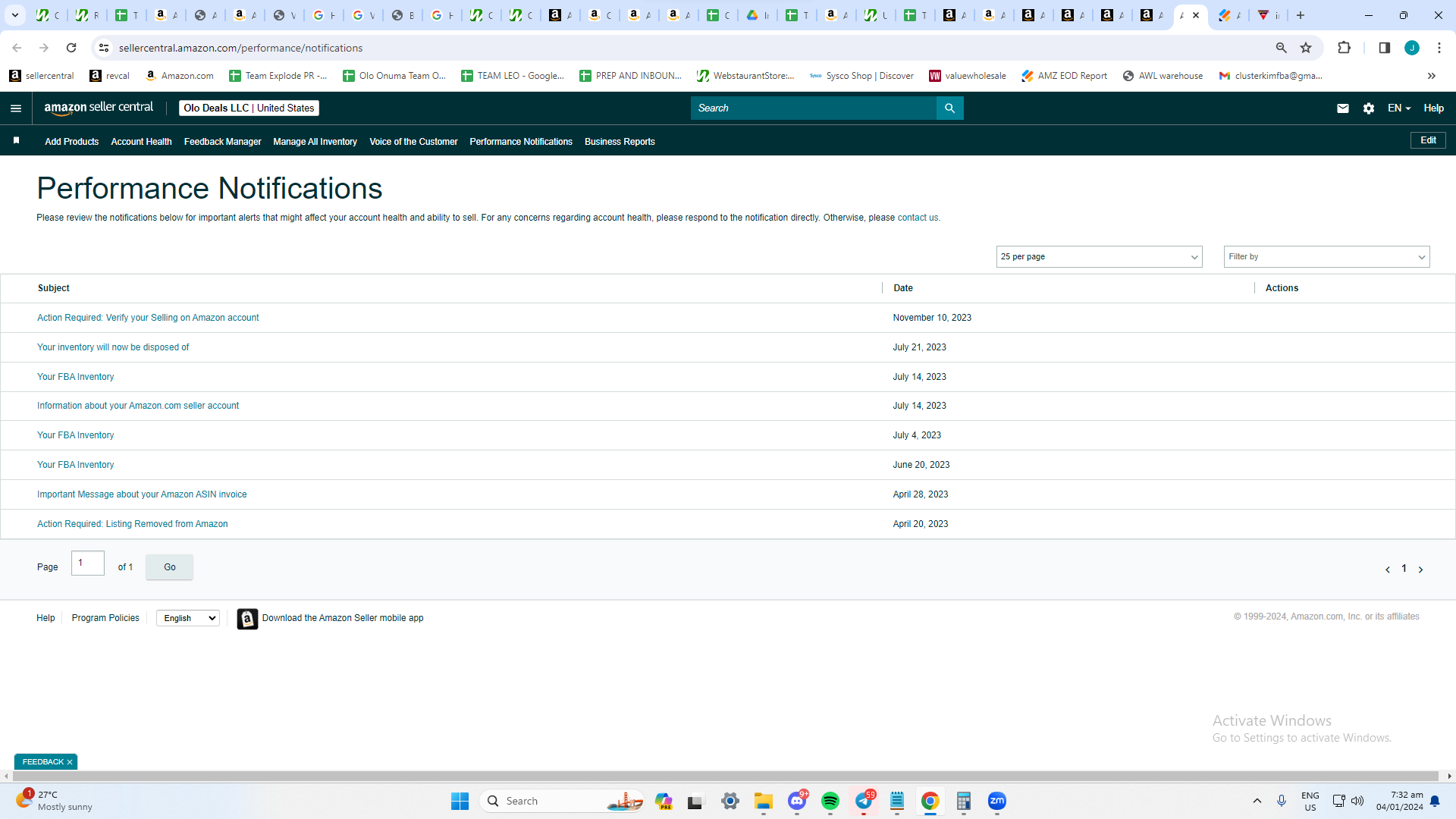This screenshot has height=819, width=1456.
Task: Open Business Reports menu item
Action: [x=620, y=142]
